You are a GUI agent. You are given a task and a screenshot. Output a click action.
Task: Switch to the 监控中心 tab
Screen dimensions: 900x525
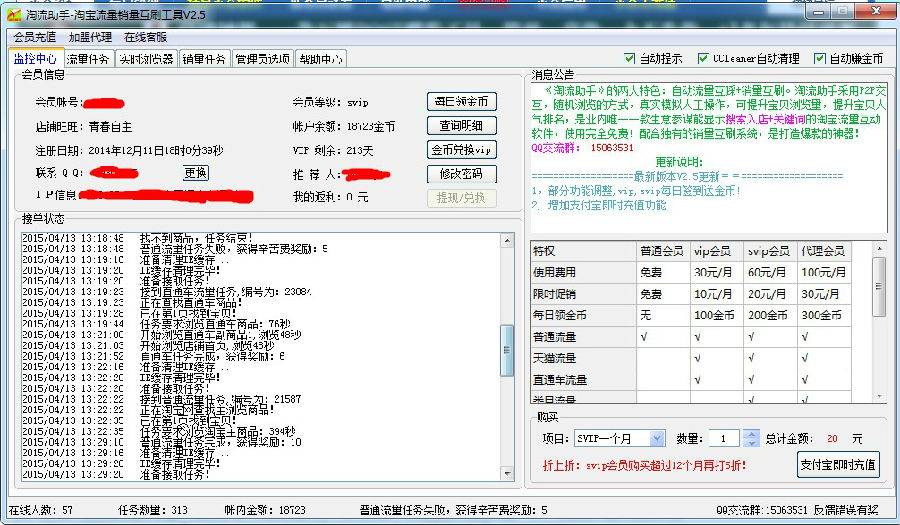pyautogui.click(x=36, y=59)
